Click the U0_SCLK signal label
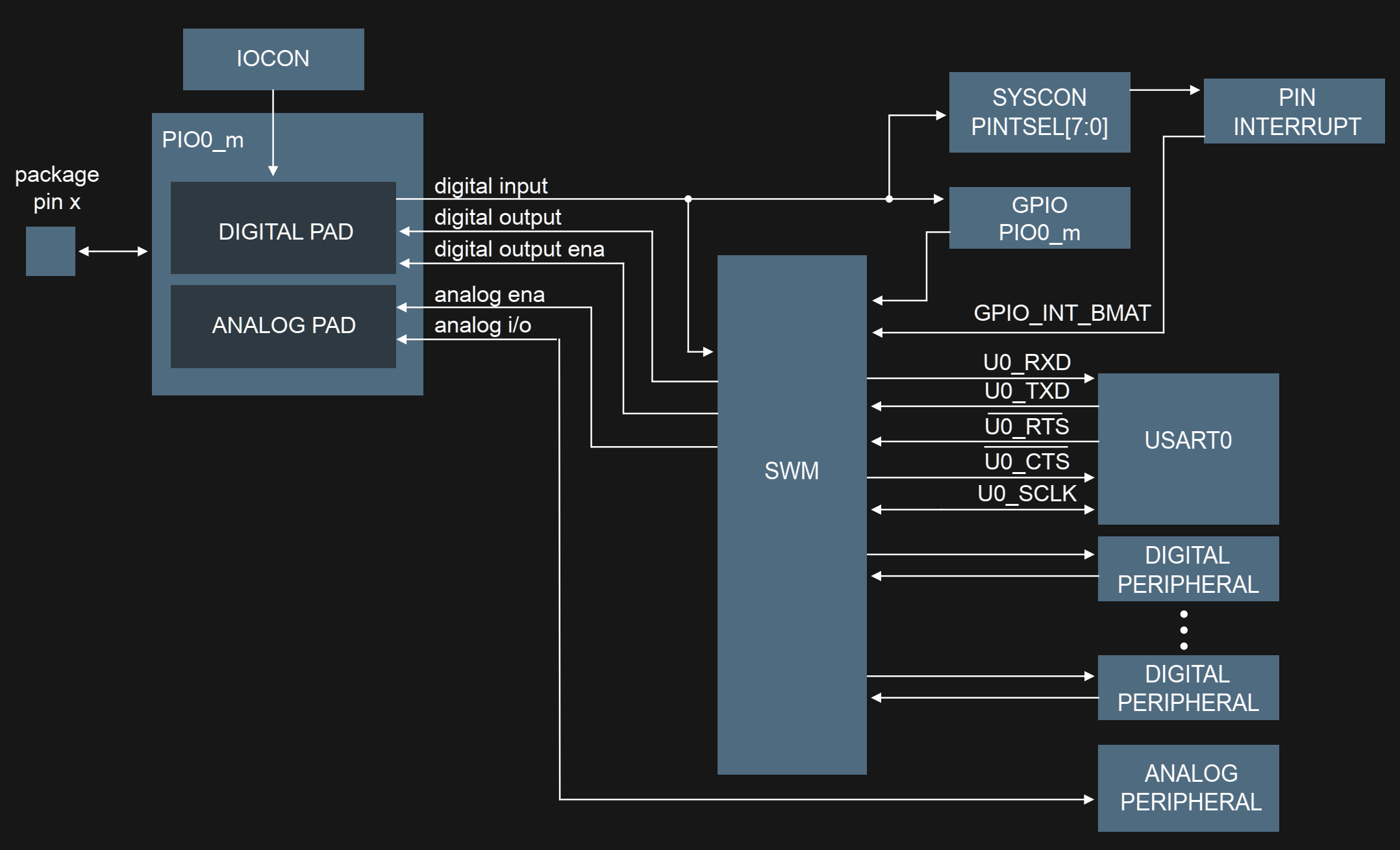The image size is (1400, 850). pos(1027,494)
